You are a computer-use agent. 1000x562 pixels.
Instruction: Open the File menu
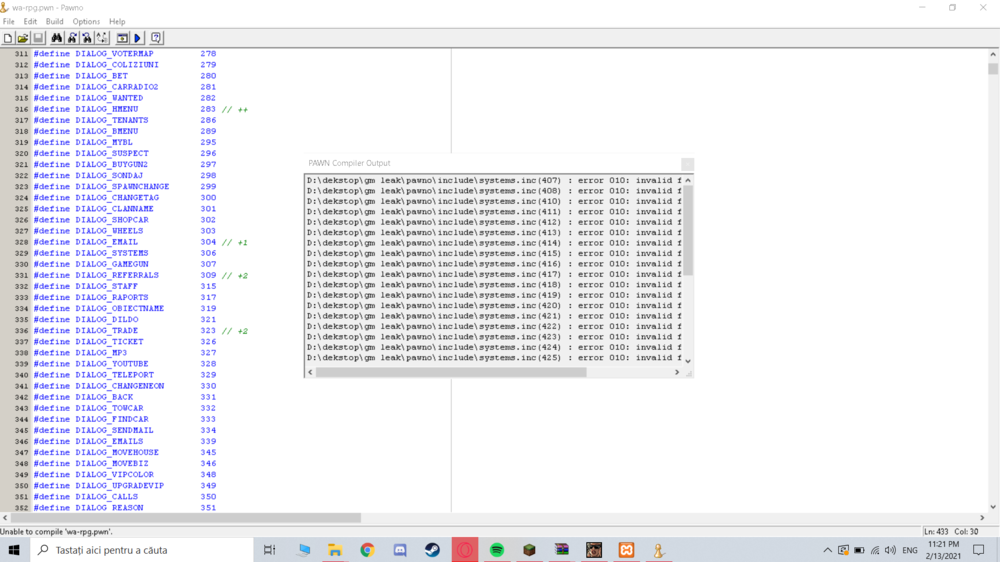click(x=9, y=22)
